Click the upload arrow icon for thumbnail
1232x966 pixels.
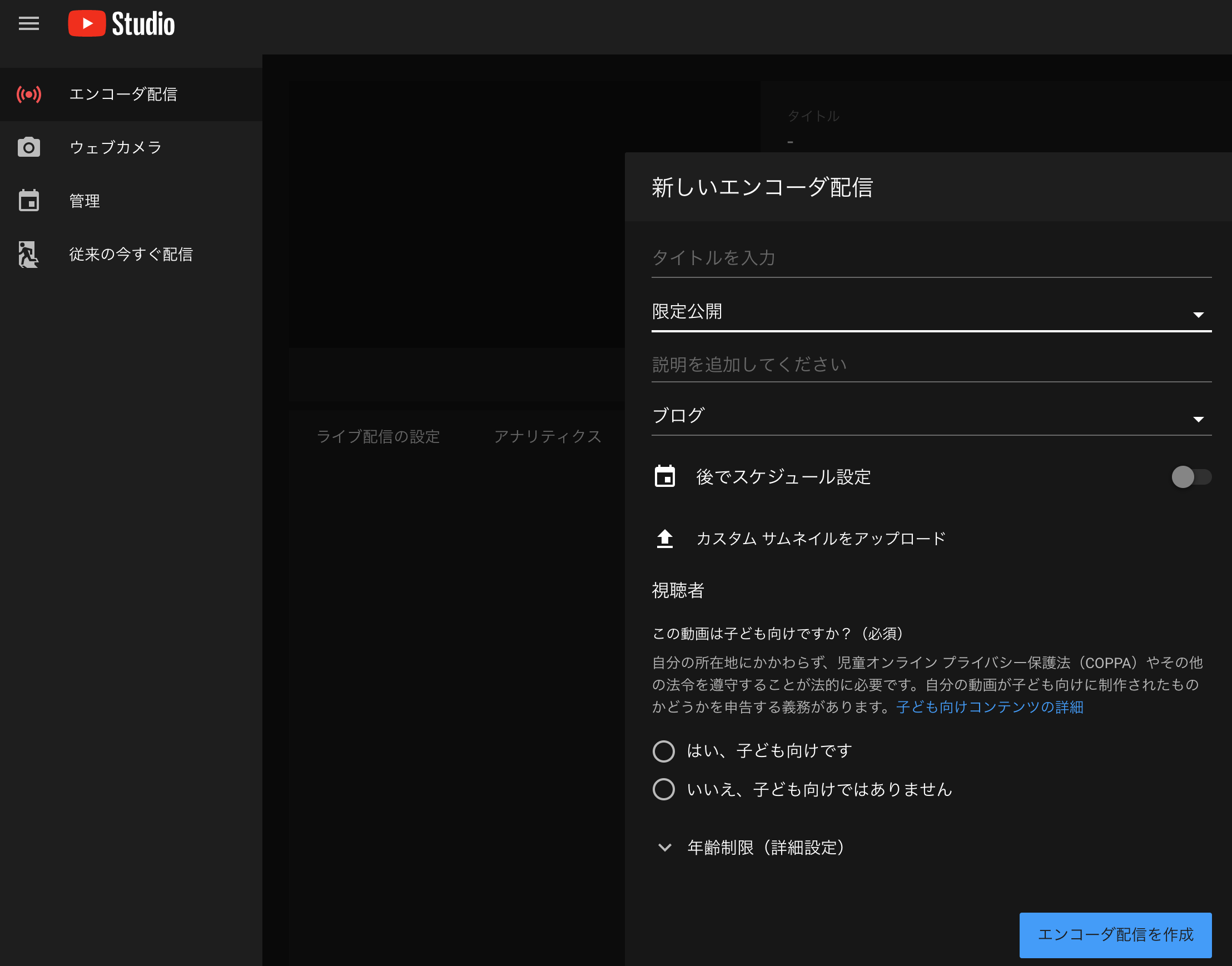pos(665,539)
